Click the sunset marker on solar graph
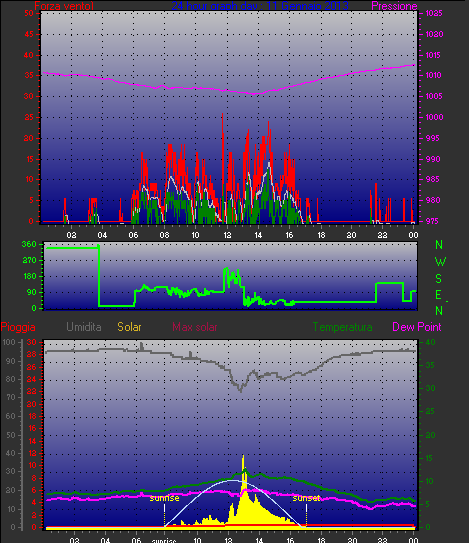The image size is (469, 543). point(306,498)
